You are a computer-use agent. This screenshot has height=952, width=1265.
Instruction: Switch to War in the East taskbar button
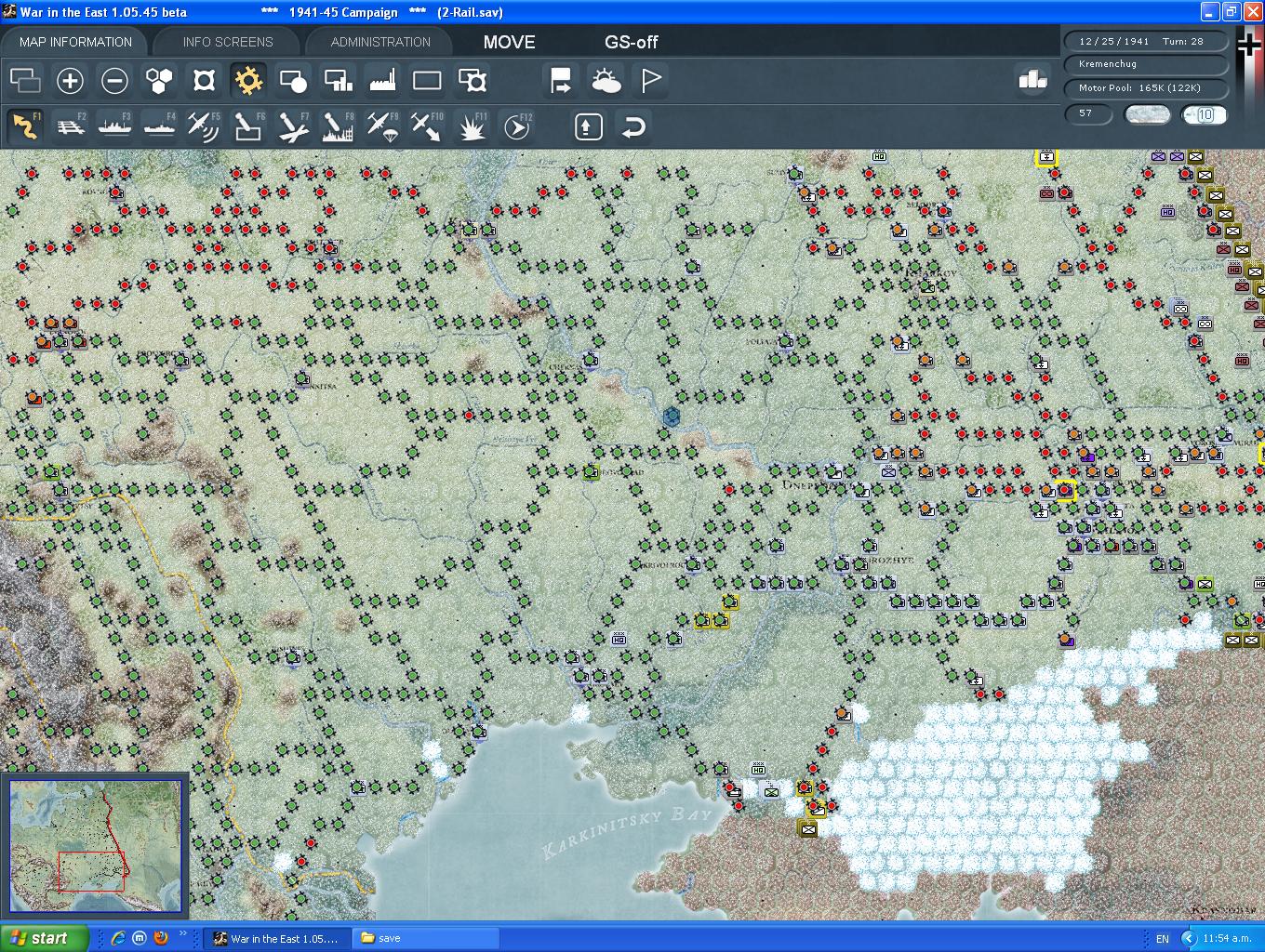click(277, 938)
